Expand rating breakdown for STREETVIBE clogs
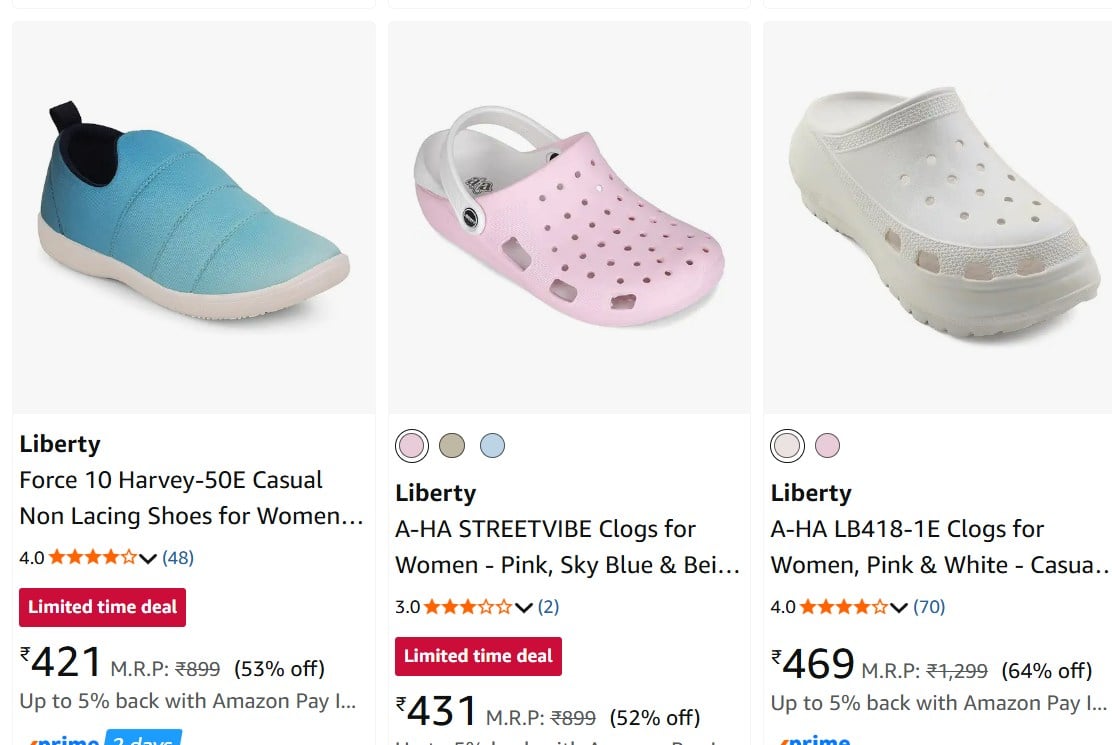1112x745 pixels. click(523, 607)
